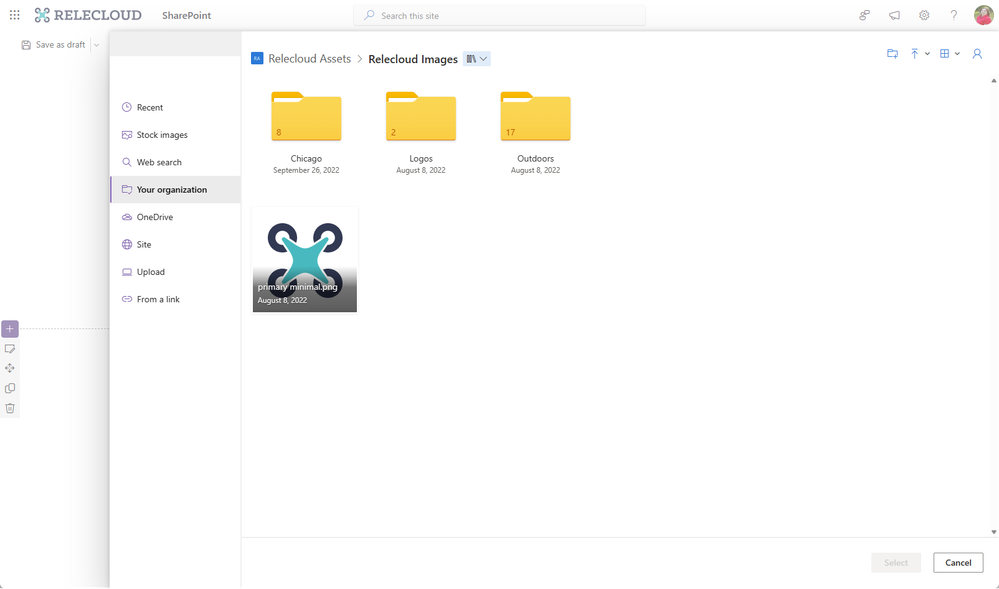The image size is (999, 589).
Task: Click the delete section trash icon
Action: pyautogui.click(x=10, y=409)
